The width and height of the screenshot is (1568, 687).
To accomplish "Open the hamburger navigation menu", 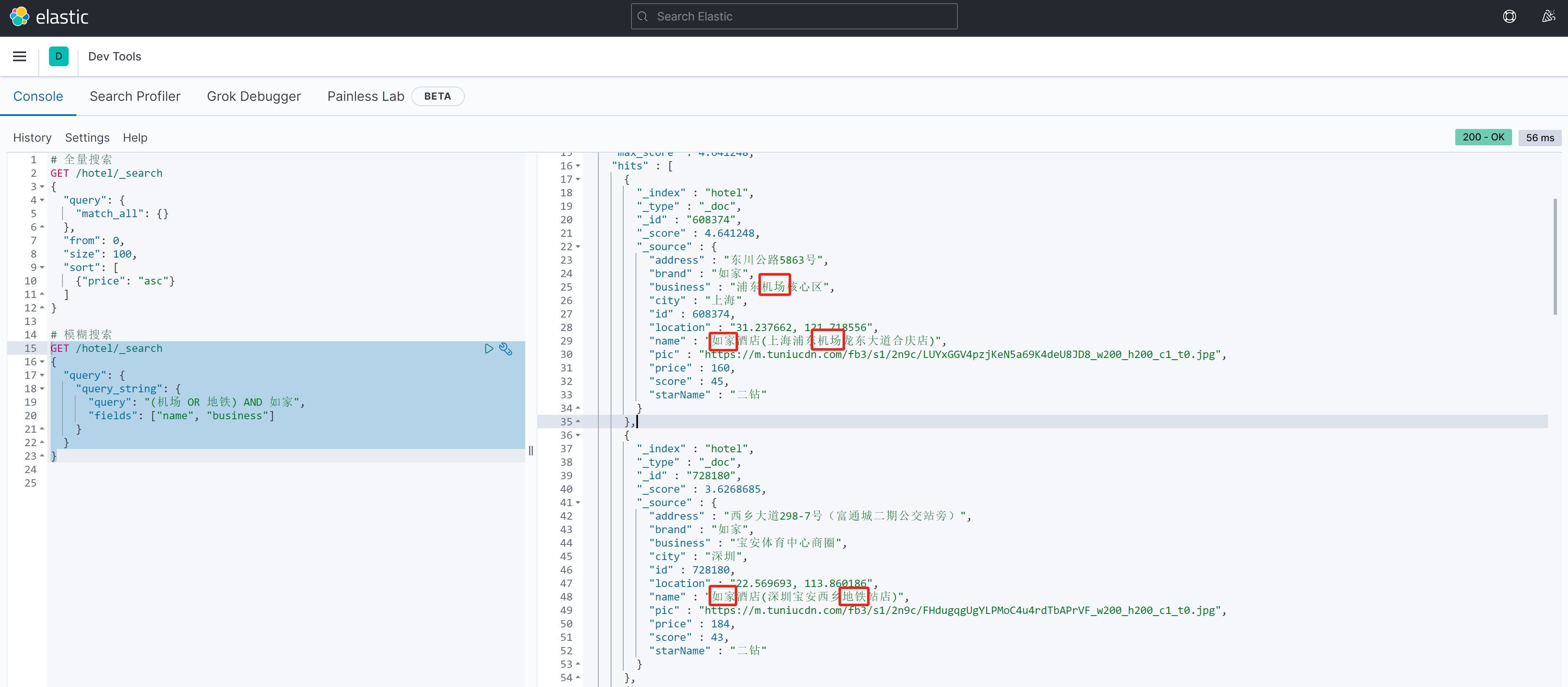I will click(20, 57).
